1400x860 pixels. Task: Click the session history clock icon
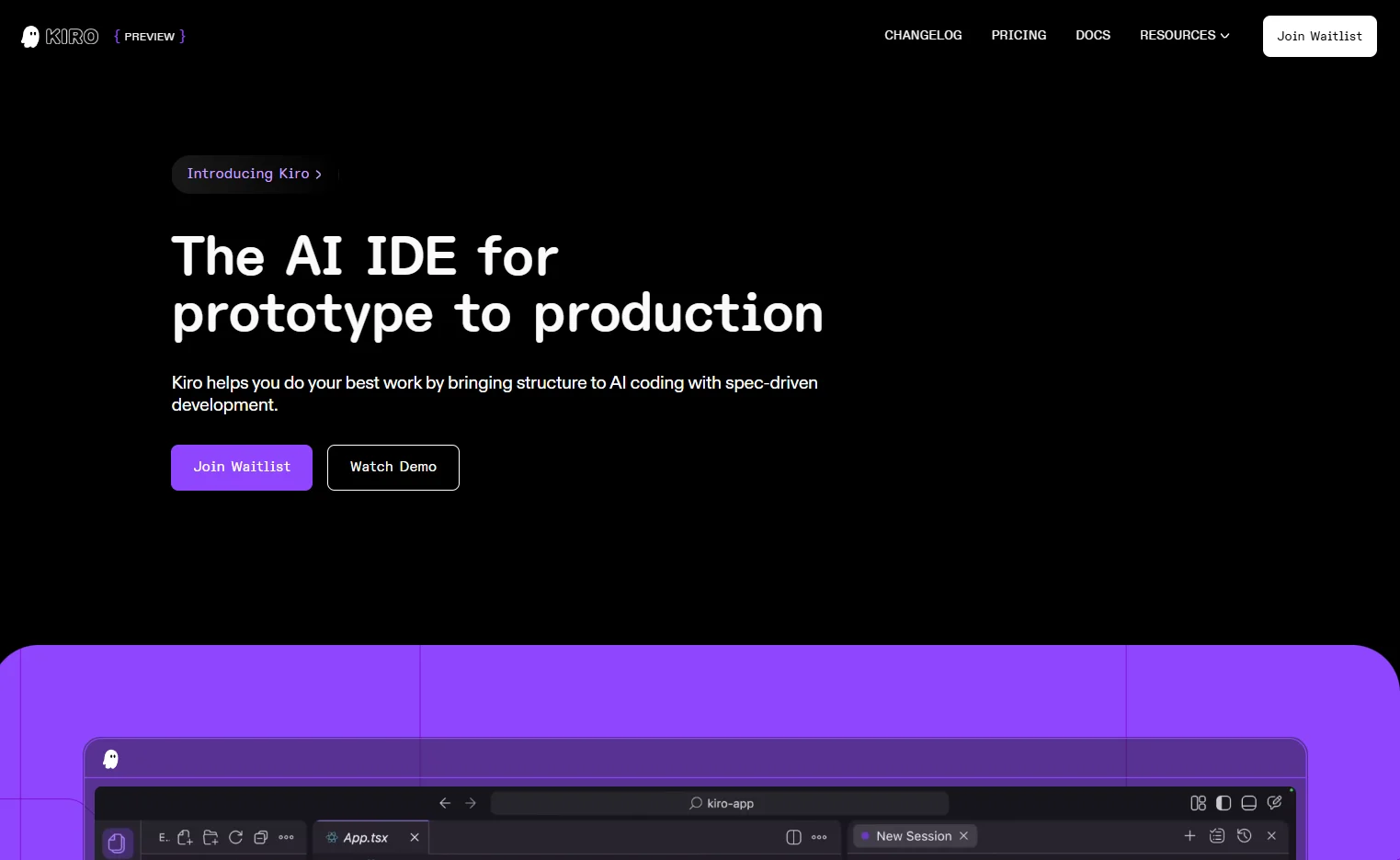(1244, 835)
